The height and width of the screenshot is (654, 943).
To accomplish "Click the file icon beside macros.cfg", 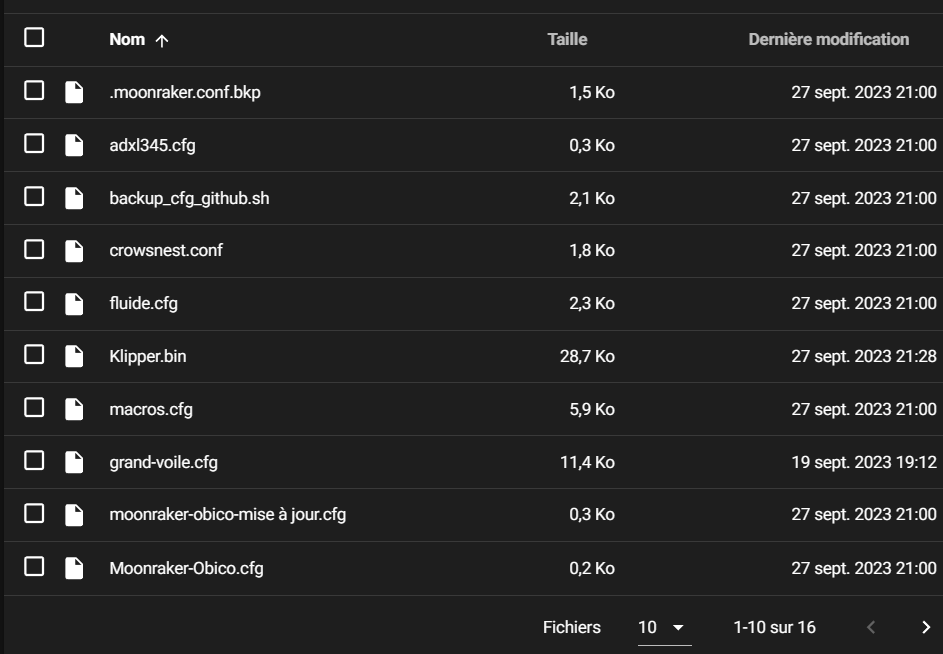I will tap(74, 409).
